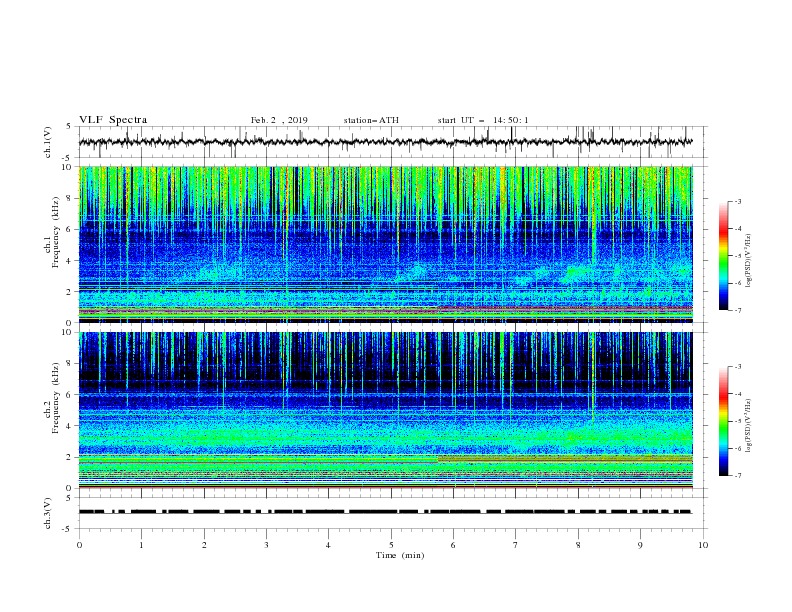Click the ch.2 frequency axis '2' tick label
This screenshot has width=792, height=612.
[69, 457]
